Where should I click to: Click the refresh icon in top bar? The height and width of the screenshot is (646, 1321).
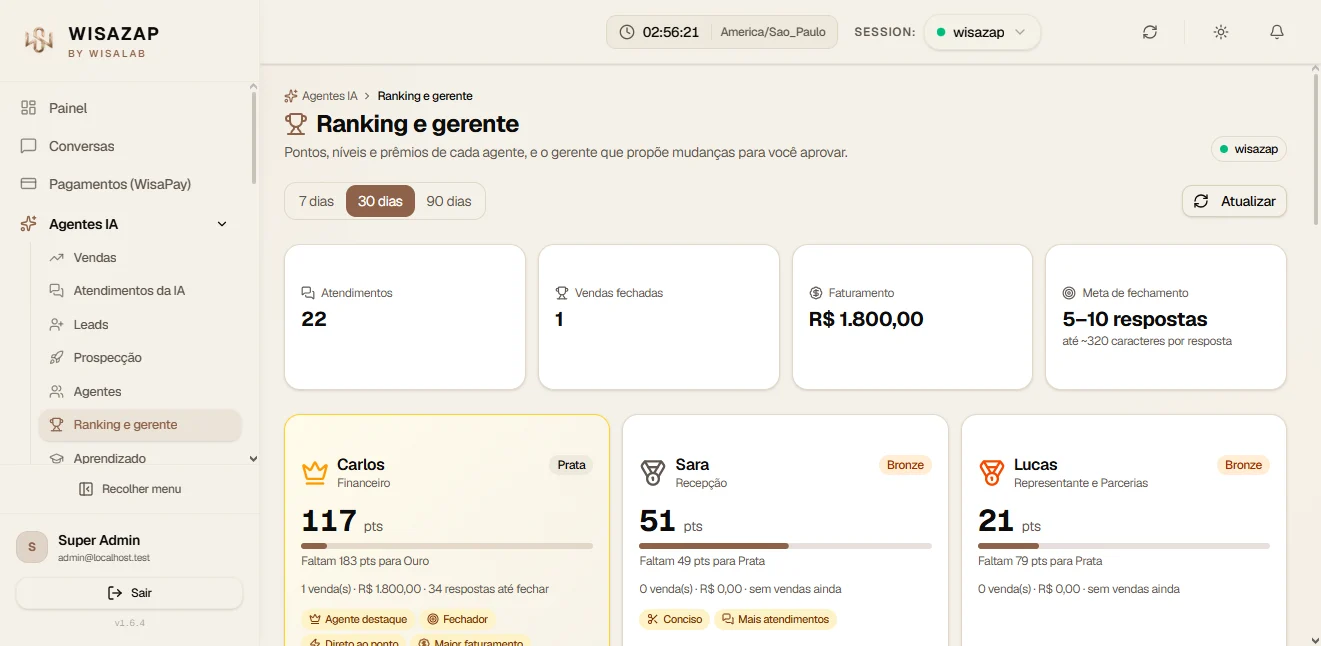tap(1150, 32)
